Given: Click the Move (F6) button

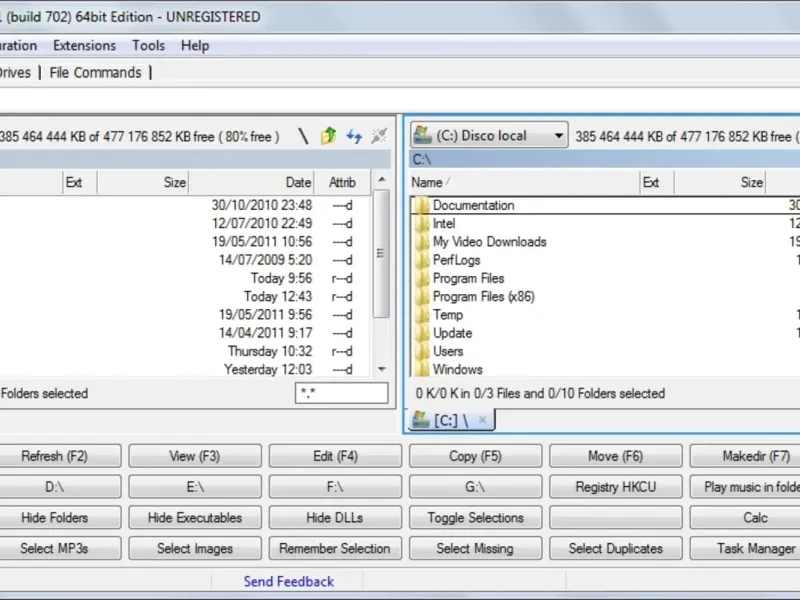Looking at the screenshot, I should point(616,456).
